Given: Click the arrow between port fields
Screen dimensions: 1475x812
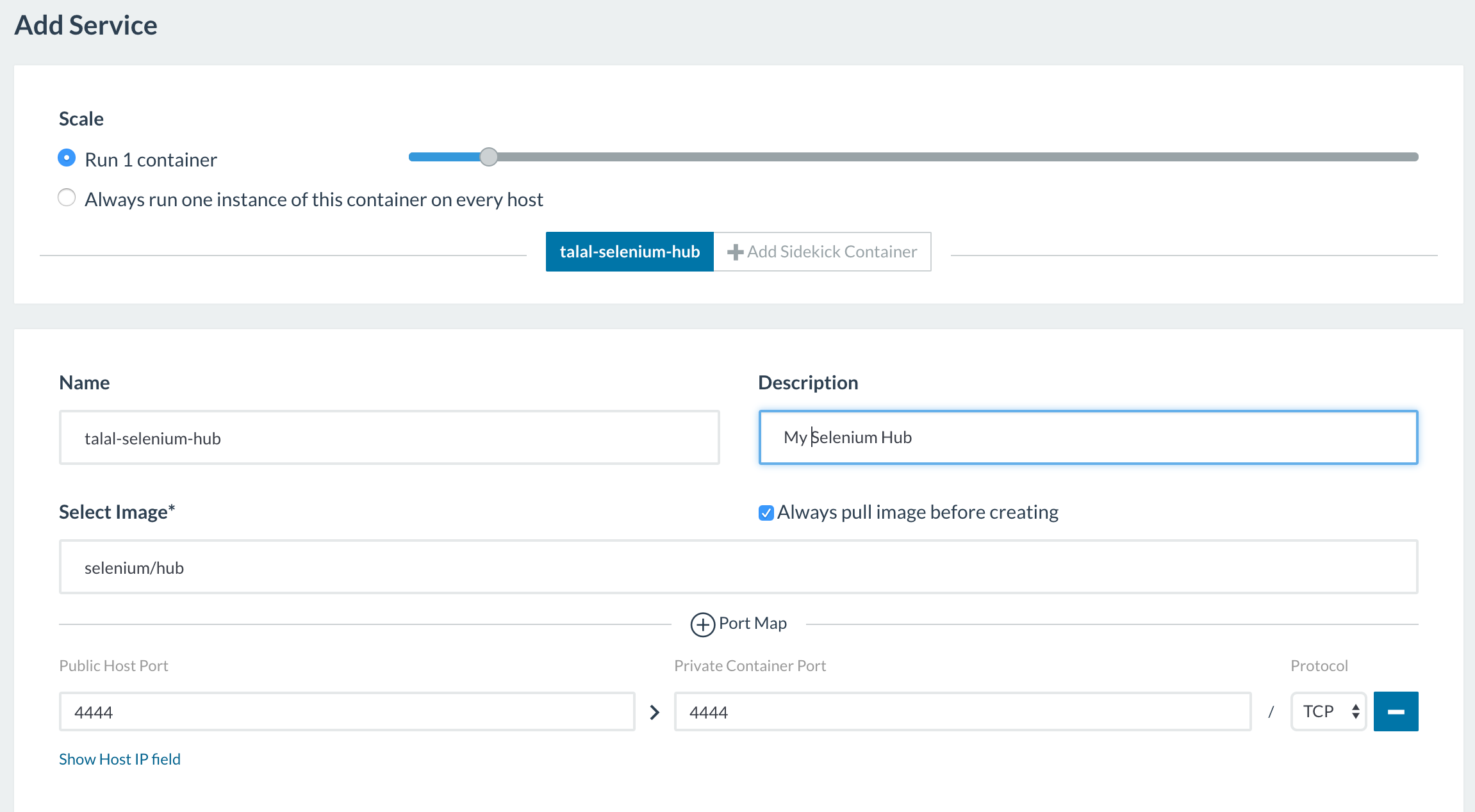Looking at the screenshot, I should click(654, 712).
